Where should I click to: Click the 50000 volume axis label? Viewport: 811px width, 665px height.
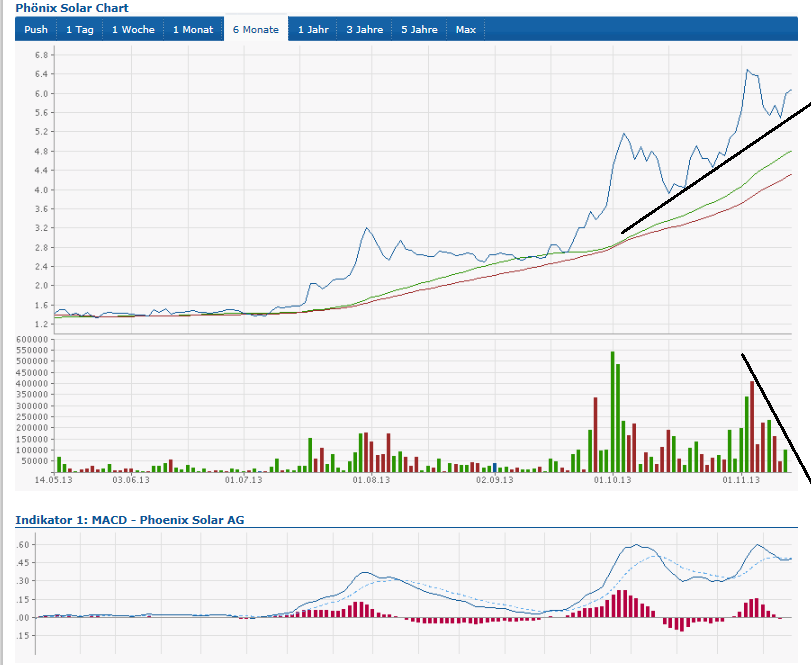click(34, 461)
